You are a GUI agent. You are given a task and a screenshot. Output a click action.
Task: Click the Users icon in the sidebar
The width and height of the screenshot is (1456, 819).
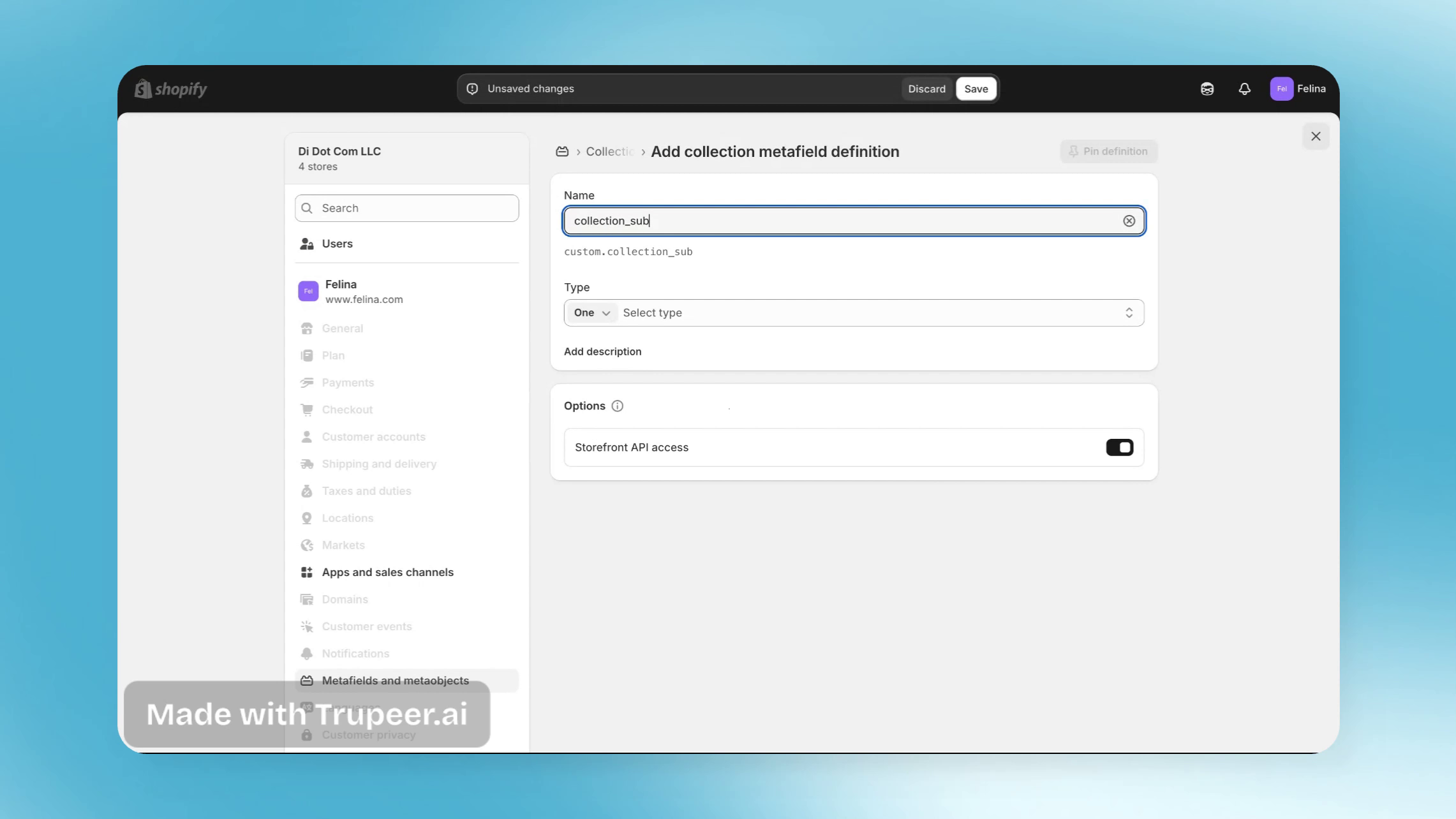coord(307,244)
